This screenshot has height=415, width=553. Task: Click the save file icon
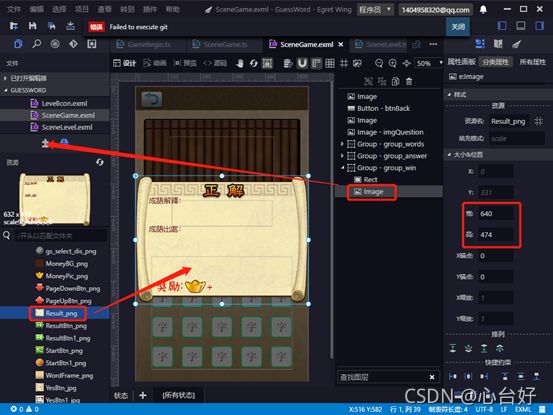pos(32,26)
